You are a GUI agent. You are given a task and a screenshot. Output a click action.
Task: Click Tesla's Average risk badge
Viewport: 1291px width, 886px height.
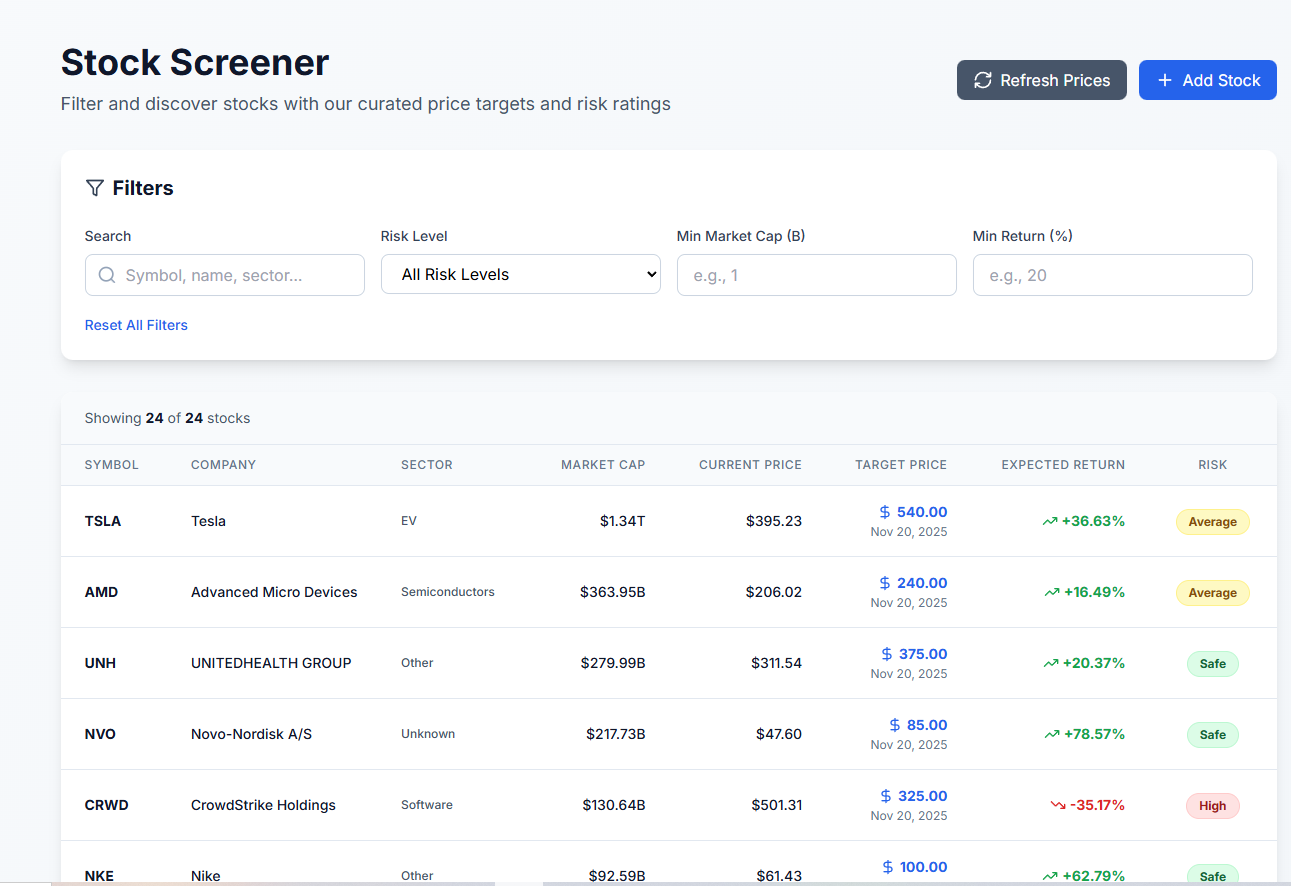click(1212, 521)
